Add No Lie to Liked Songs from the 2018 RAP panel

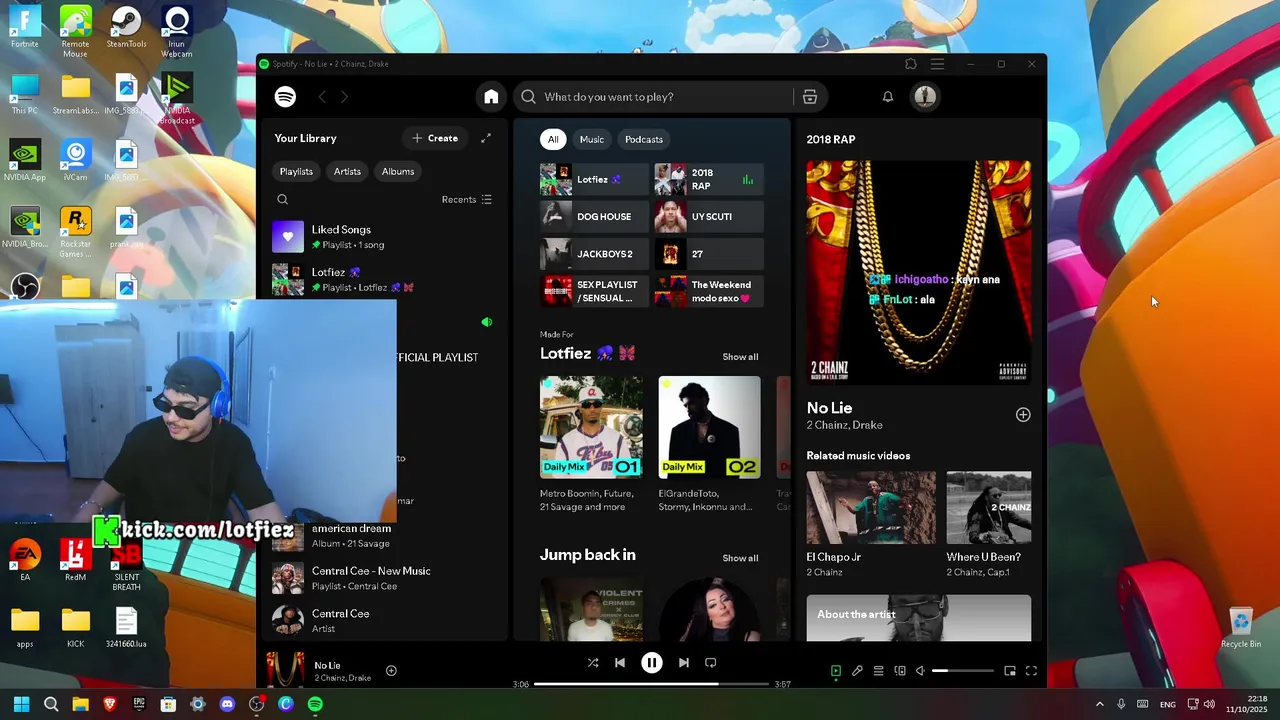click(1023, 415)
